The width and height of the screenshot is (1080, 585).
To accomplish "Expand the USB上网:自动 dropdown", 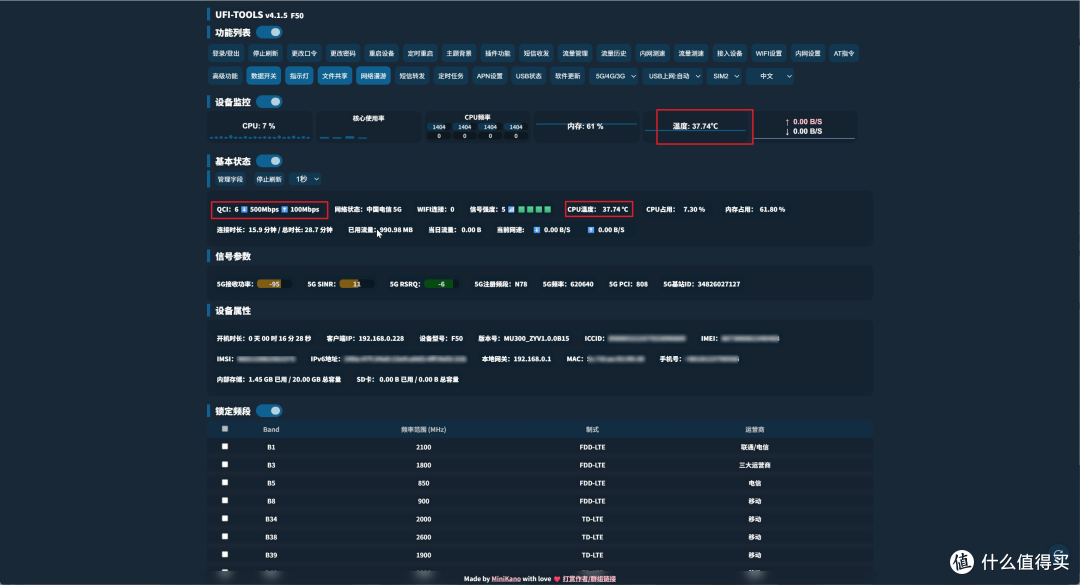I will point(674,76).
